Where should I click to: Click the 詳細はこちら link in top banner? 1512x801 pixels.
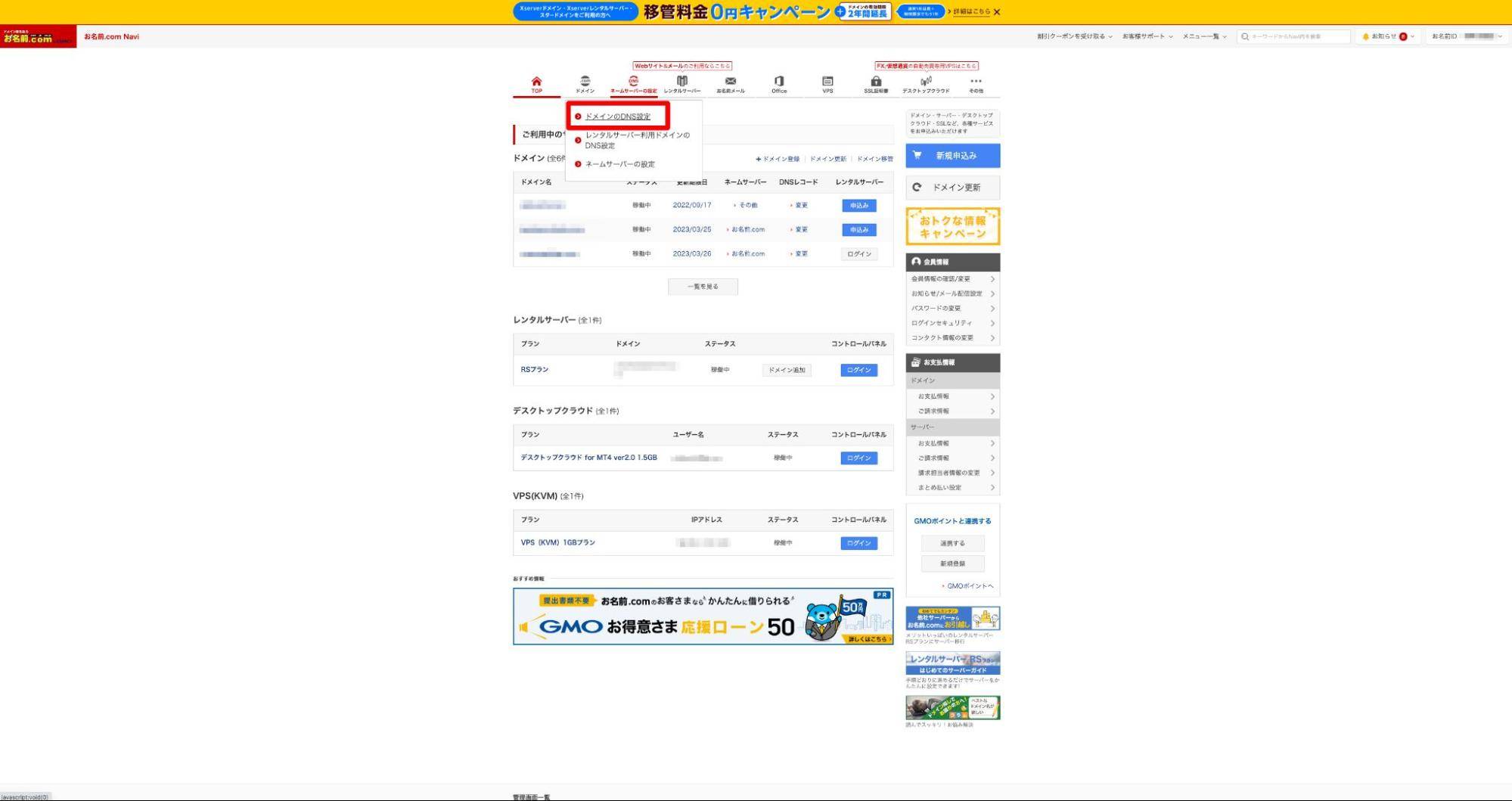[x=971, y=12]
